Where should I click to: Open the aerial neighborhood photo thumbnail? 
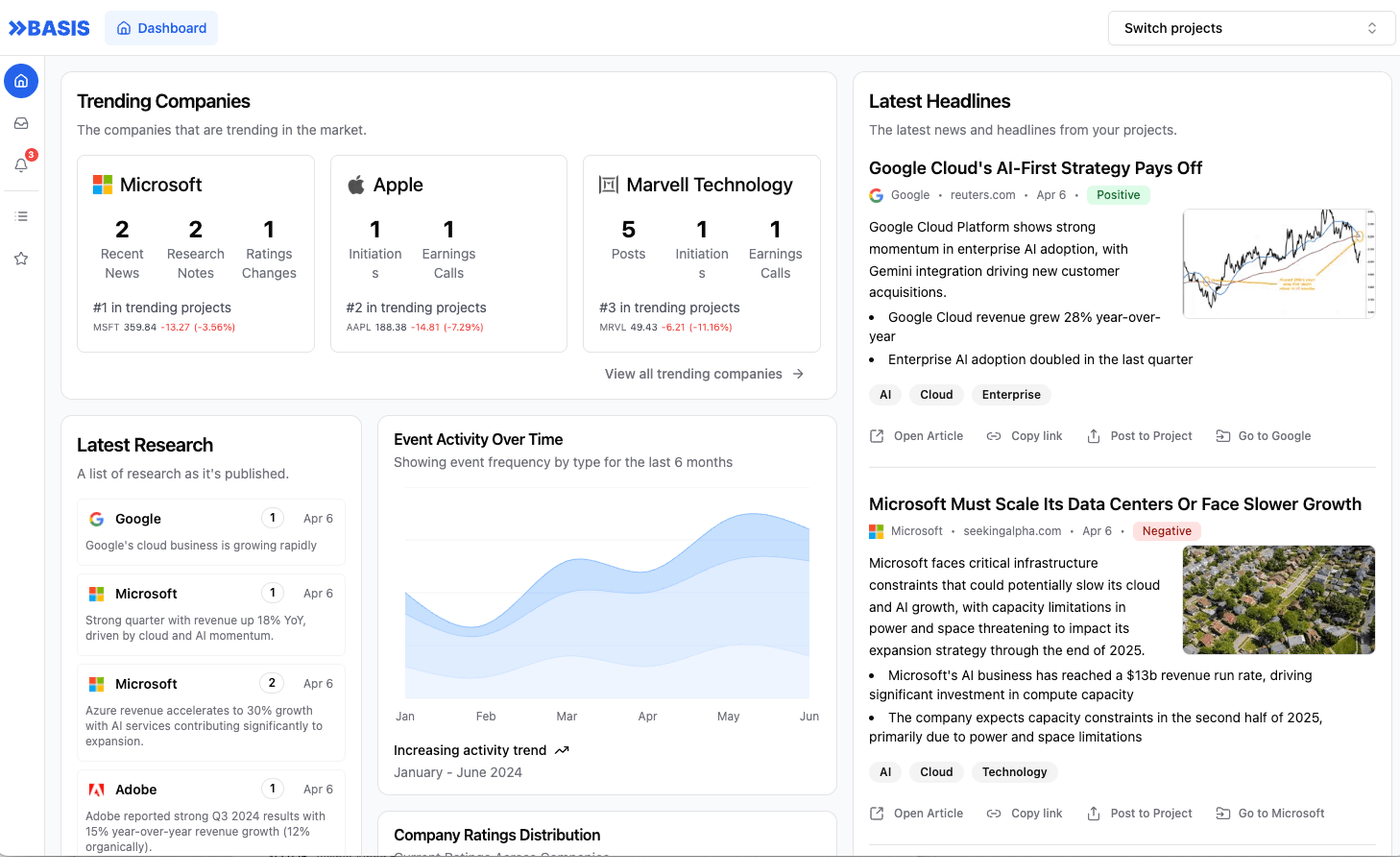pos(1279,600)
